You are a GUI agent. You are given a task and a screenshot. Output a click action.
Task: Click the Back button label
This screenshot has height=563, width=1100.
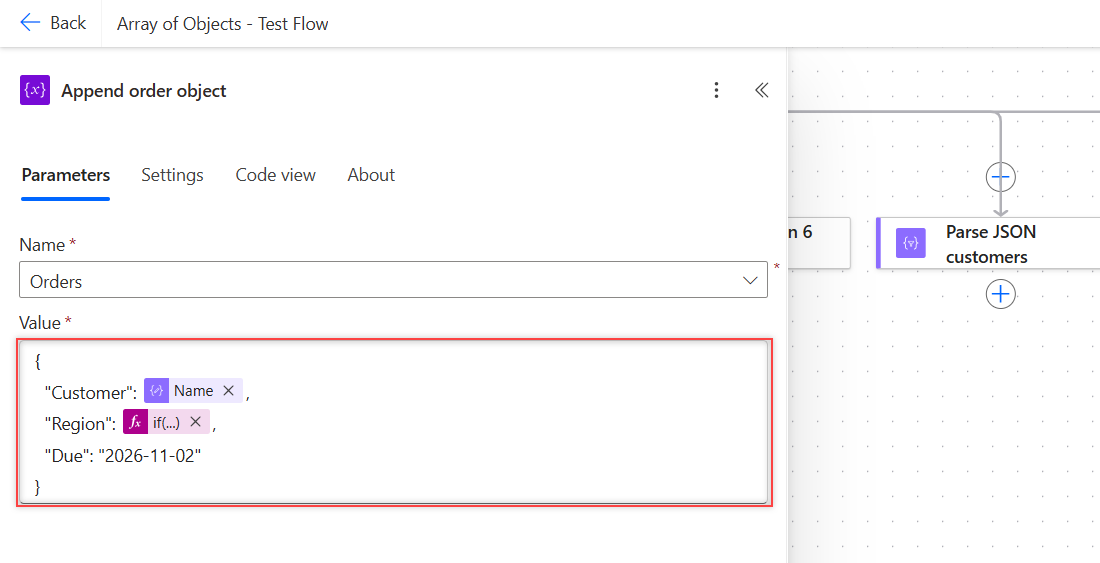(68, 23)
